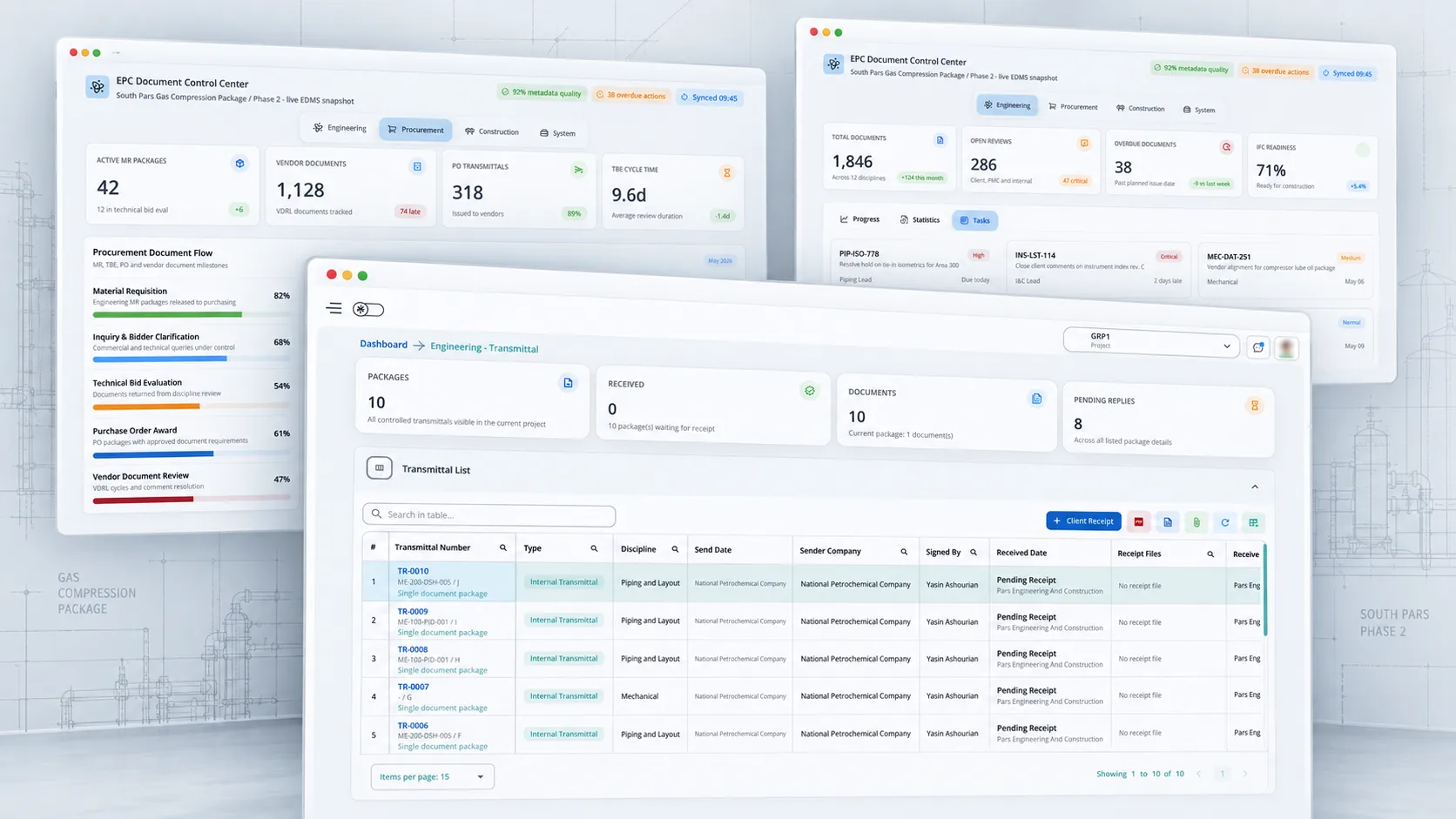Search the Transmittal Number column
Image resolution: width=1456 pixels, height=819 pixels.
click(x=502, y=547)
